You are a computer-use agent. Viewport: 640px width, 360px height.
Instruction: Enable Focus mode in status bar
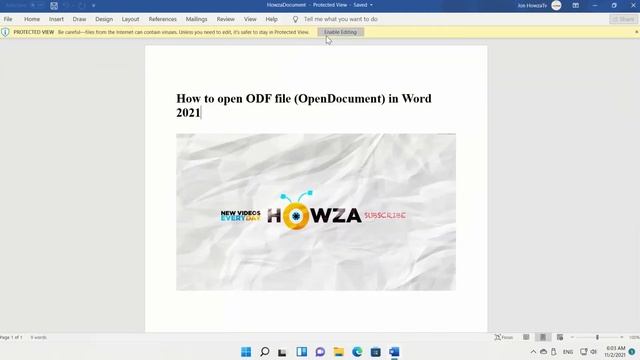pyautogui.click(x=504, y=337)
